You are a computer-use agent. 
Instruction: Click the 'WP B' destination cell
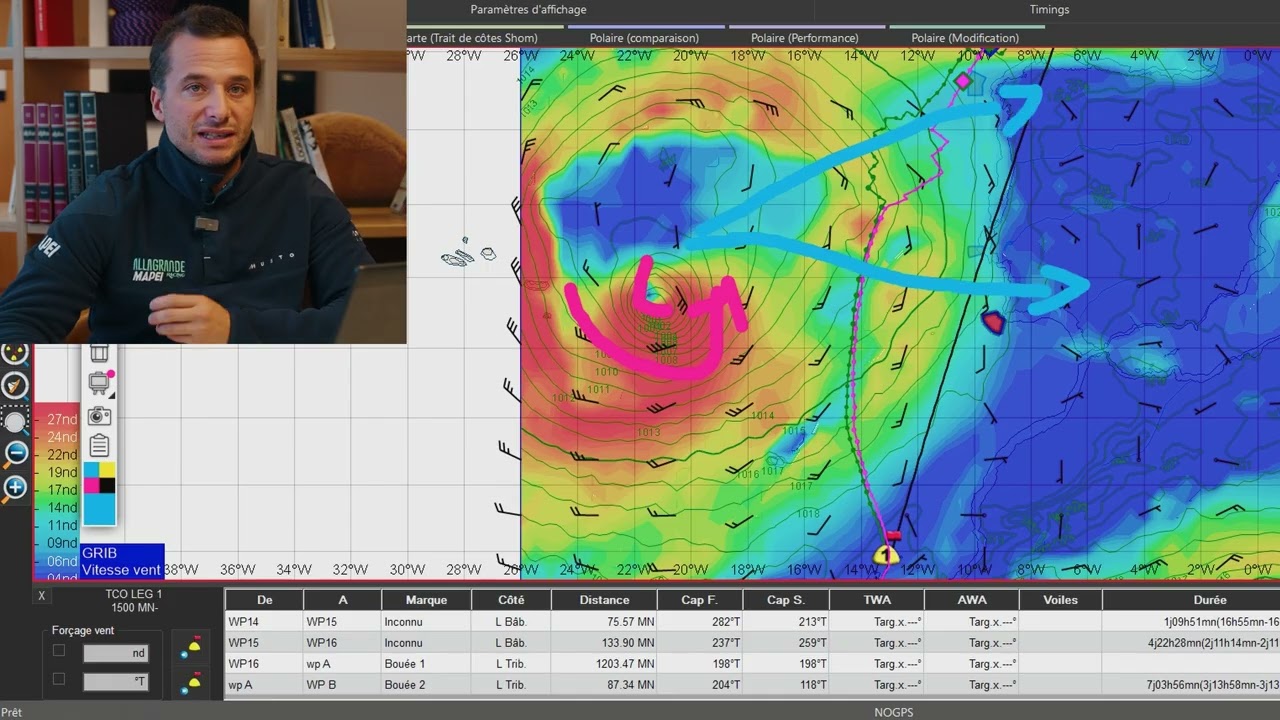[x=343, y=685]
